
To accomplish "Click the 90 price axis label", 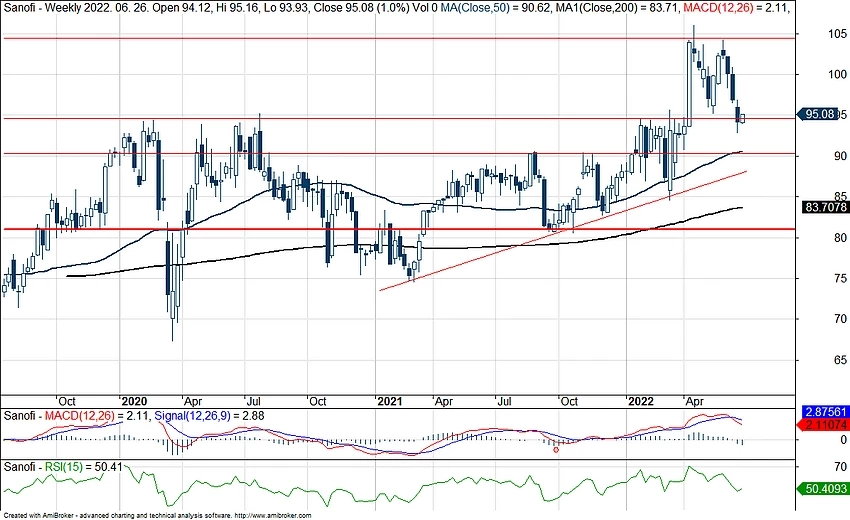I will pos(840,156).
